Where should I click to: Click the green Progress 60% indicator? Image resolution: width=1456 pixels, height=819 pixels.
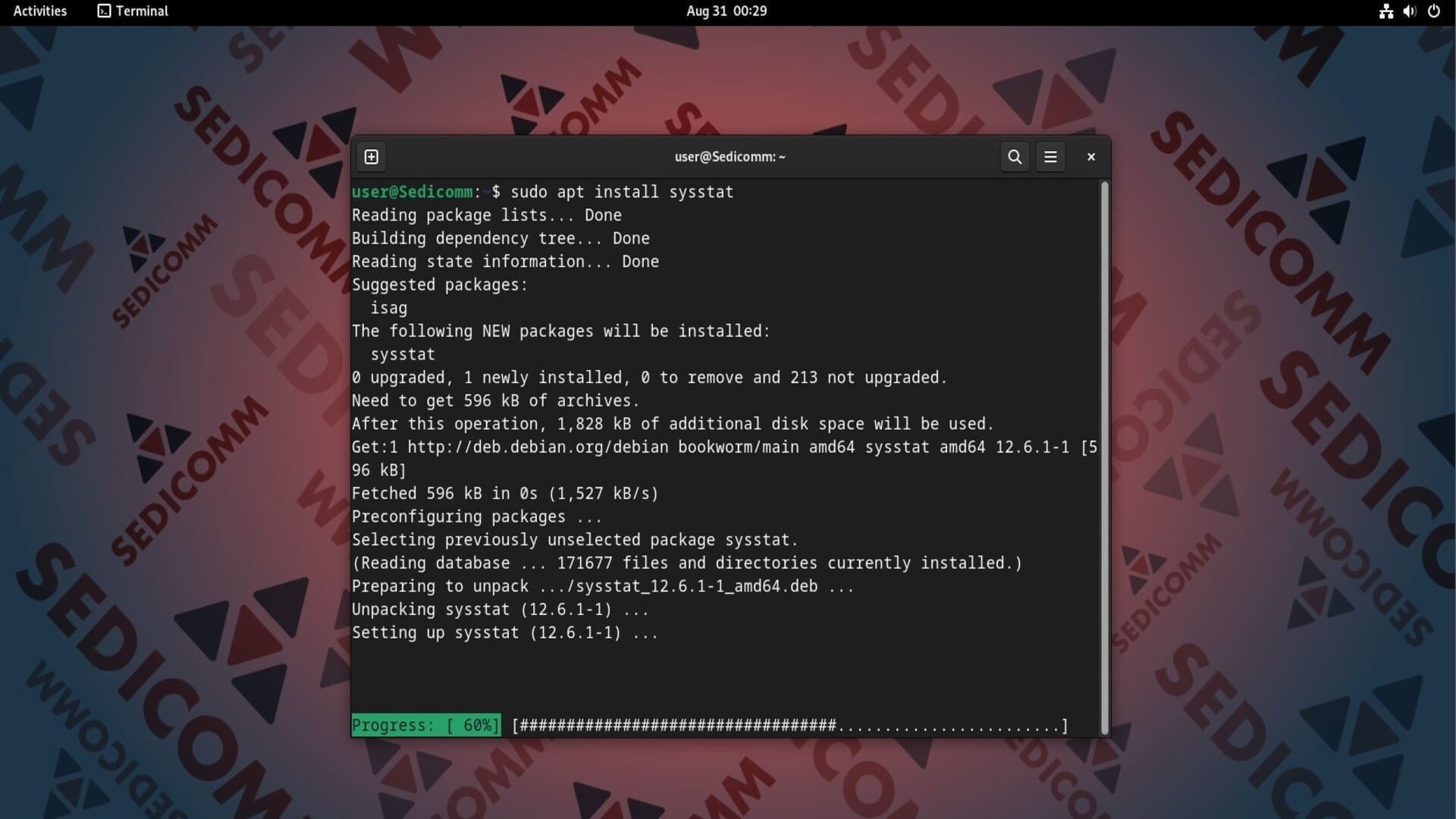pyautogui.click(x=425, y=726)
